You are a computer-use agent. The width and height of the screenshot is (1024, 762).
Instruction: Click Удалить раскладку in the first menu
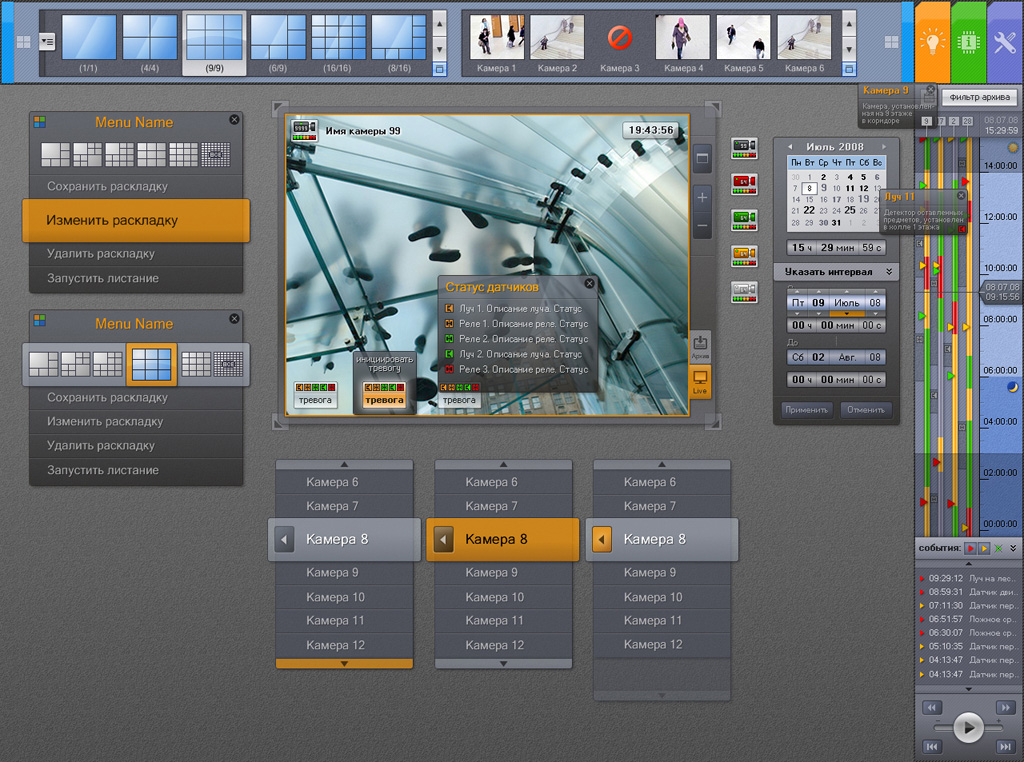click(x=136, y=254)
